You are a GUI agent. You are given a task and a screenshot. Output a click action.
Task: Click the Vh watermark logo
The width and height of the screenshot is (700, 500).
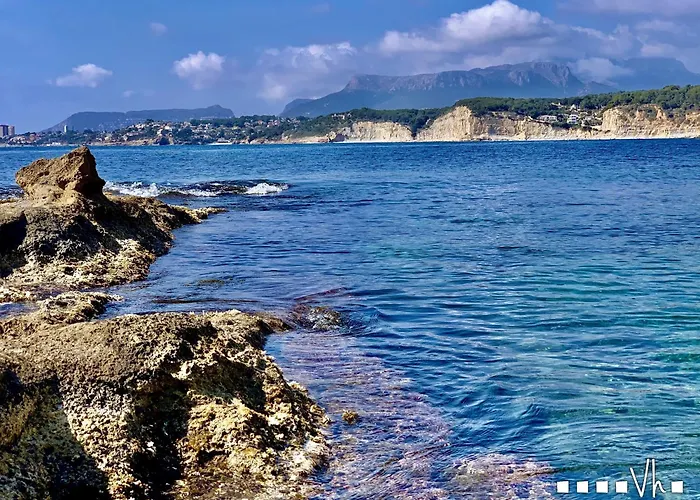(648, 480)
